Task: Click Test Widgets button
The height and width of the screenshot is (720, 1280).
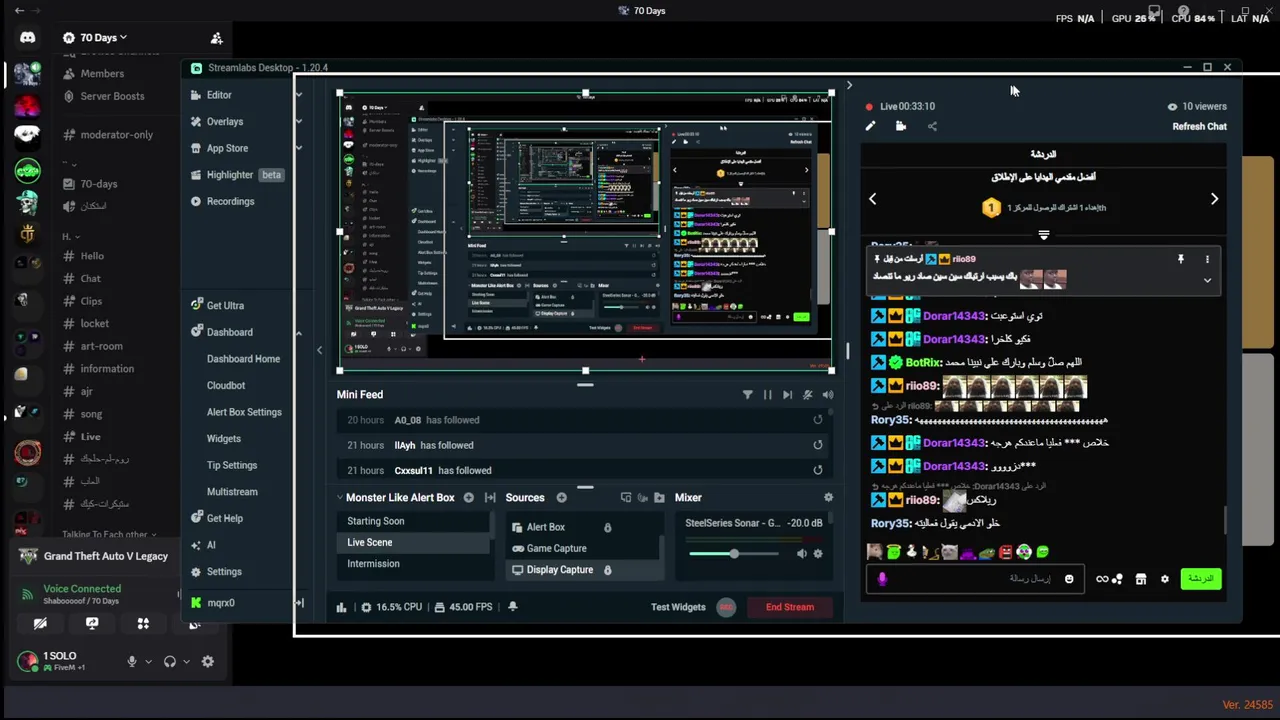Action: click(678, 607)
